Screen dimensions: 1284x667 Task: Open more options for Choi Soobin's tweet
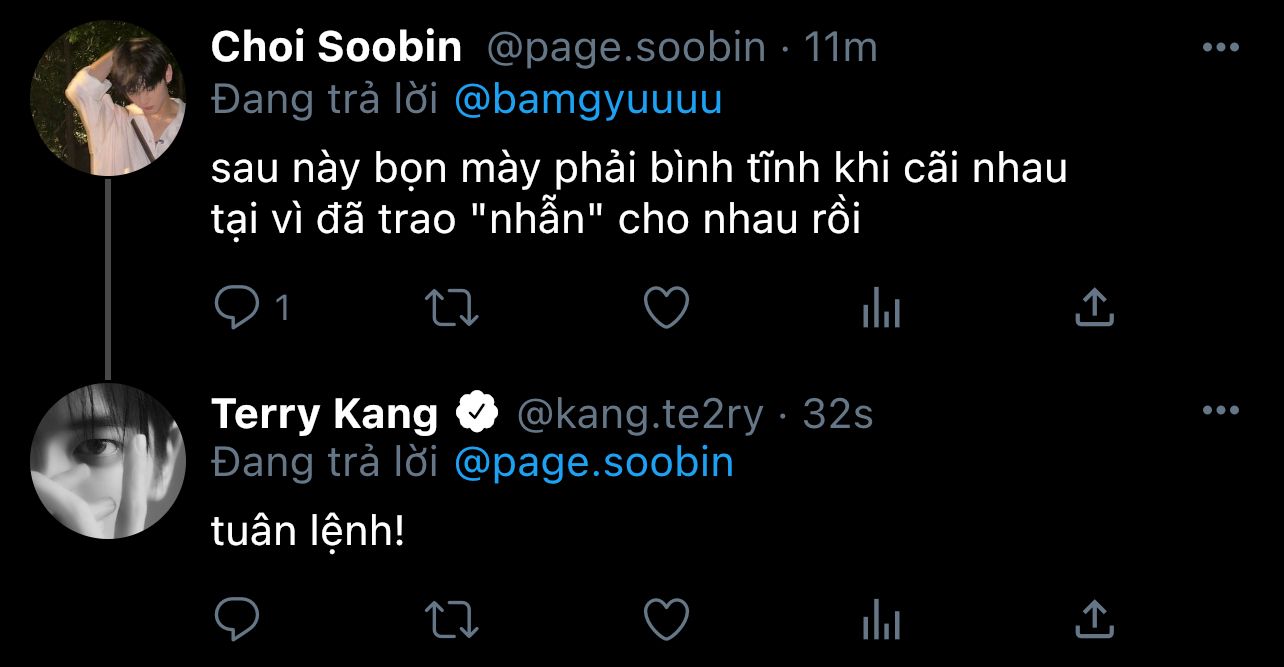tap(1220, 48)
